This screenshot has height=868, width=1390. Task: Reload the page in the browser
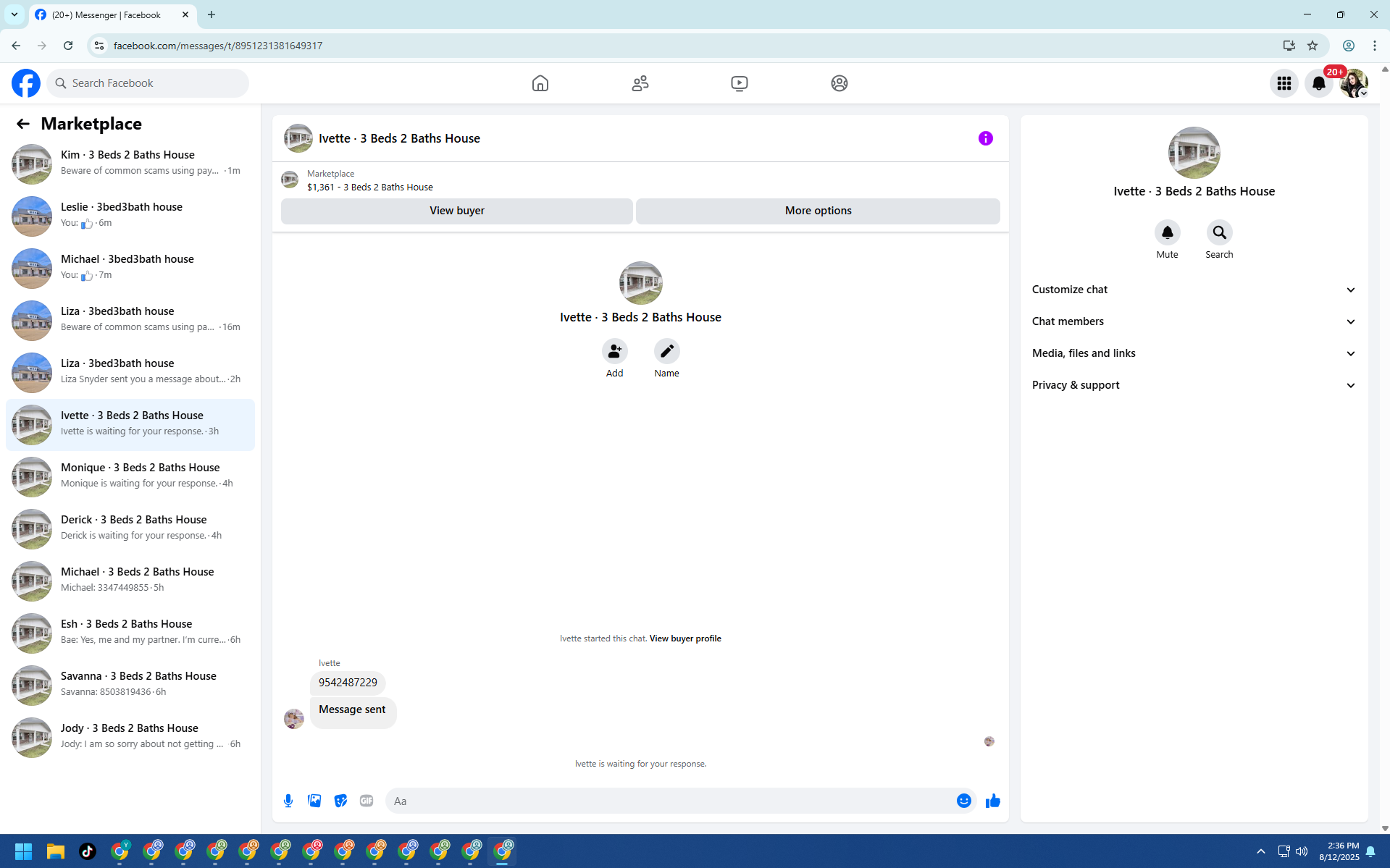pos(68,46)
